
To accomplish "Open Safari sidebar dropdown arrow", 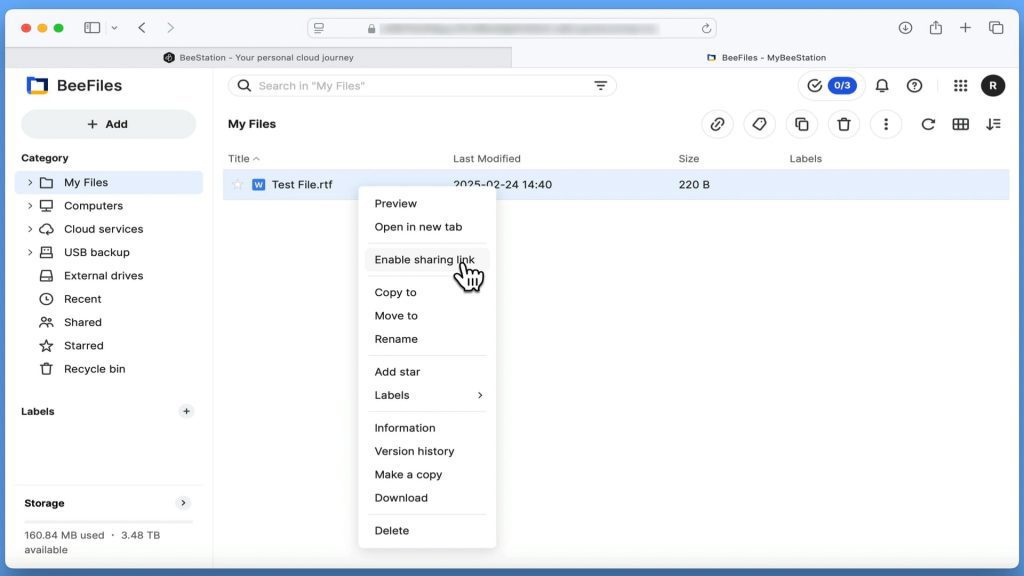I will [x=114, y=27].
